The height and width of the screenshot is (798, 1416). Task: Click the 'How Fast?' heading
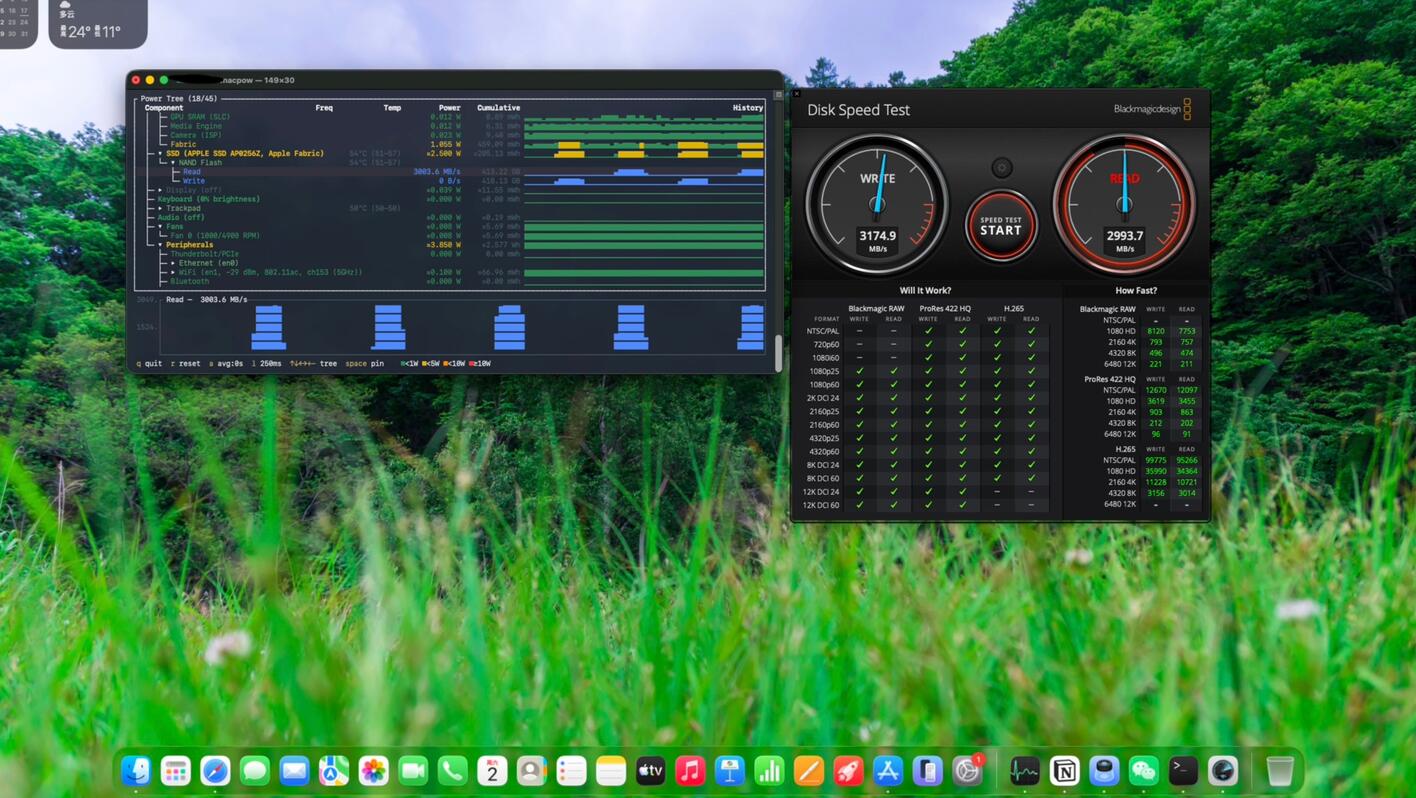(x=1136, y=291)
